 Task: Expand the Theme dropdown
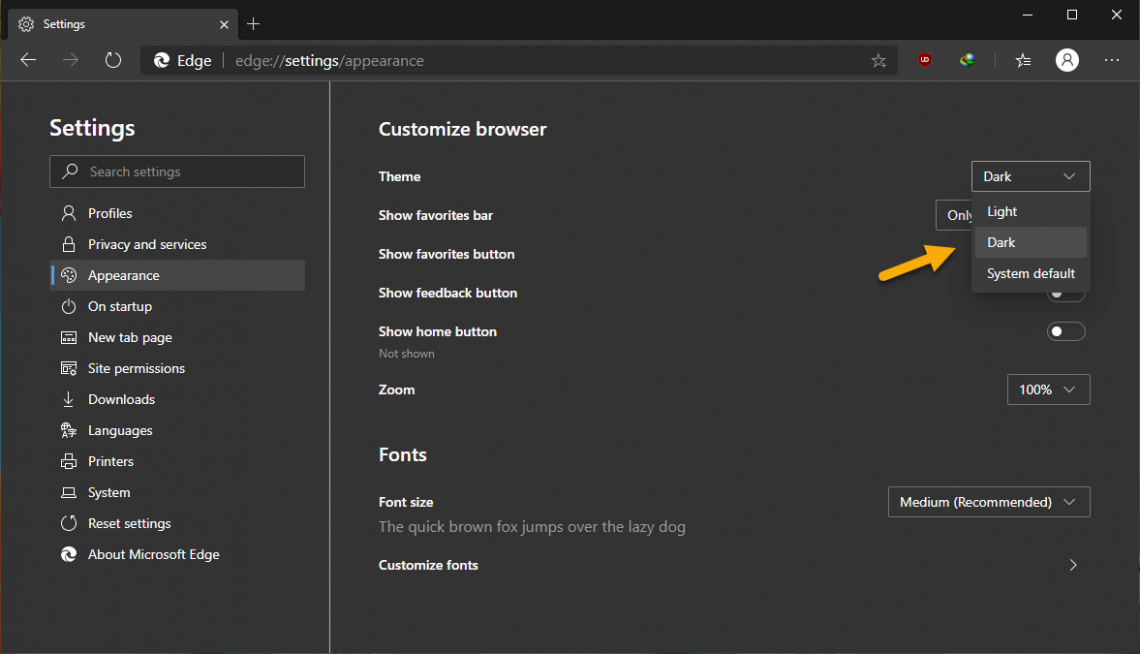[1030, 176]
